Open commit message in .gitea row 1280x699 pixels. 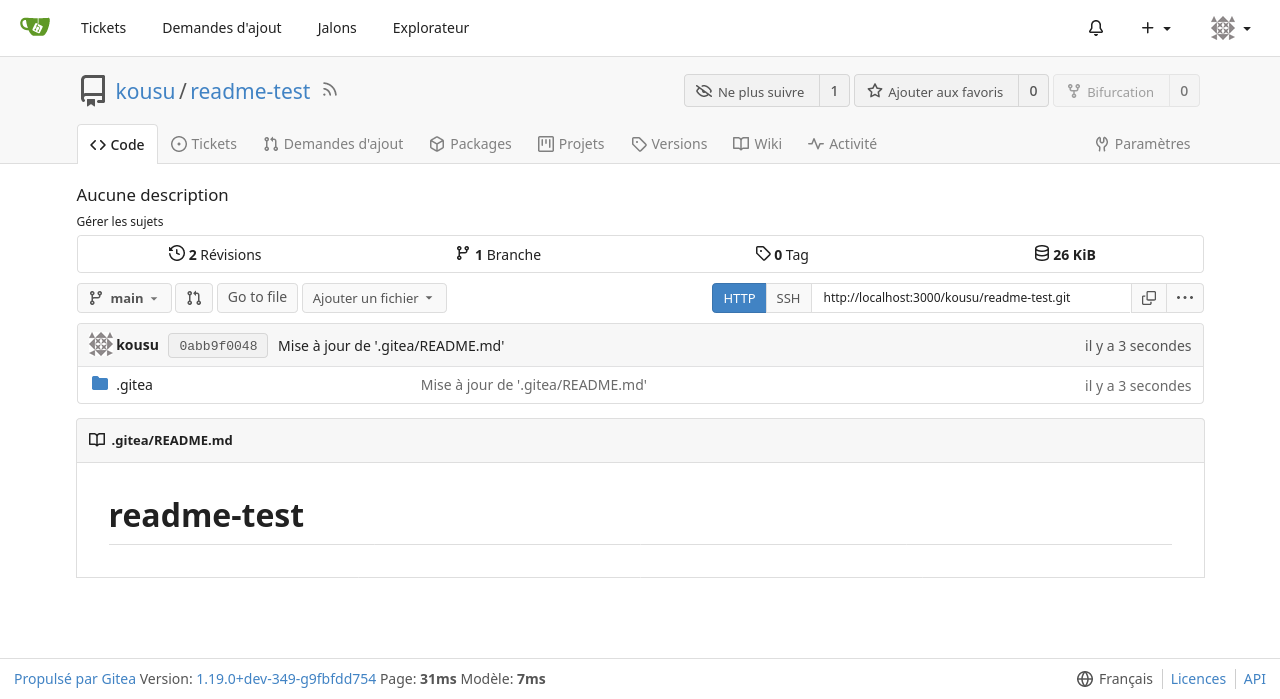[534, 385]
